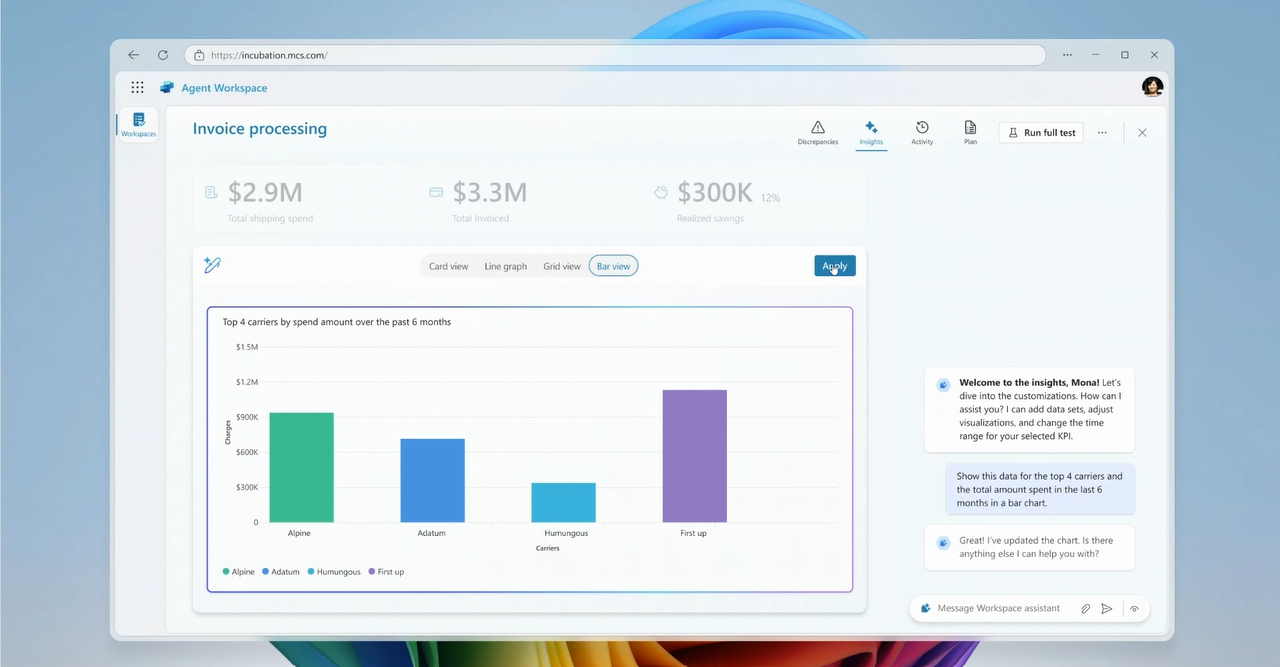Open the Discrepancies tab
This screenshot has width=1280, height=667.
pyautogui.click(x=818, y=133)
